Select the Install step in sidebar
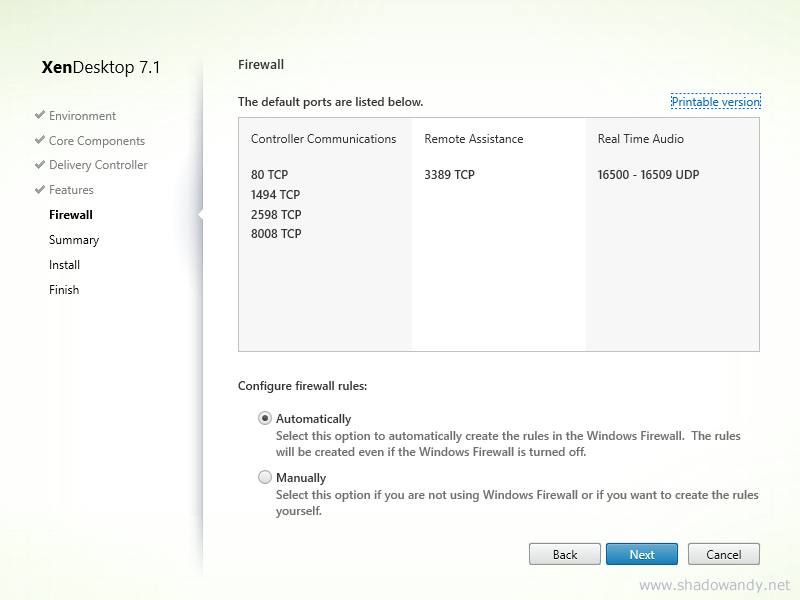Screen dimensions: 800x600 (x=64, y=265)
